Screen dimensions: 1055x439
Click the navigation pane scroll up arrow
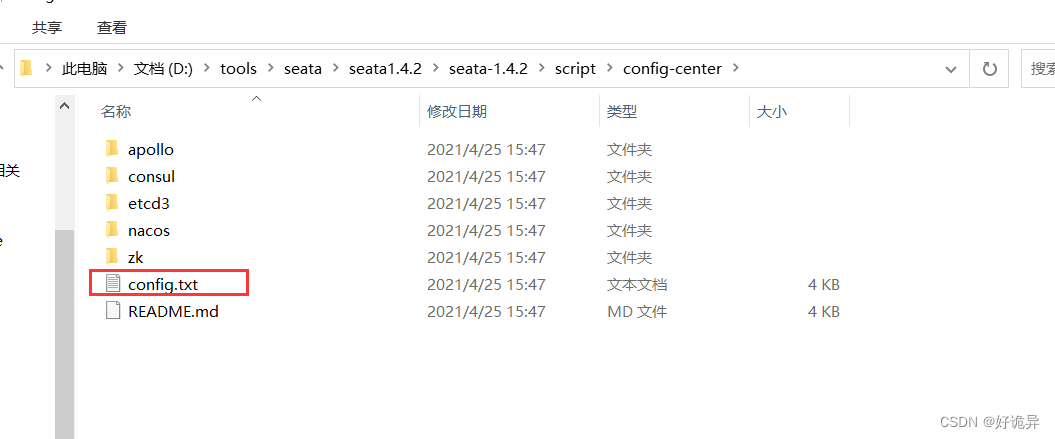(64, 105)
